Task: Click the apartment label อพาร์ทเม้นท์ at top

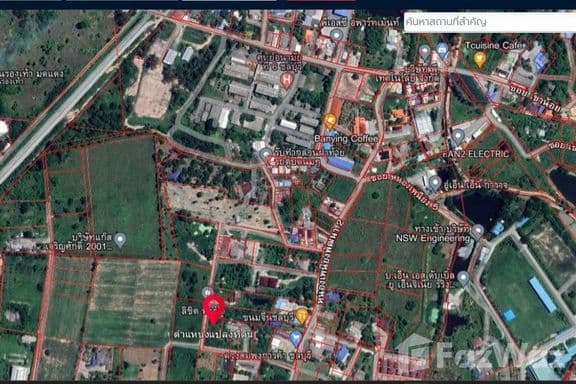Action: 360,23
